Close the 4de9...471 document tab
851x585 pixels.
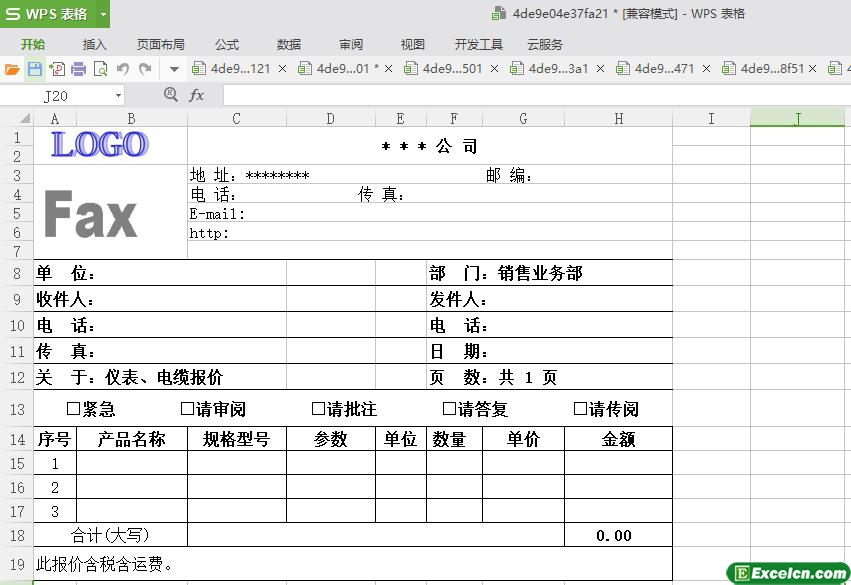[x=706, y=69]
